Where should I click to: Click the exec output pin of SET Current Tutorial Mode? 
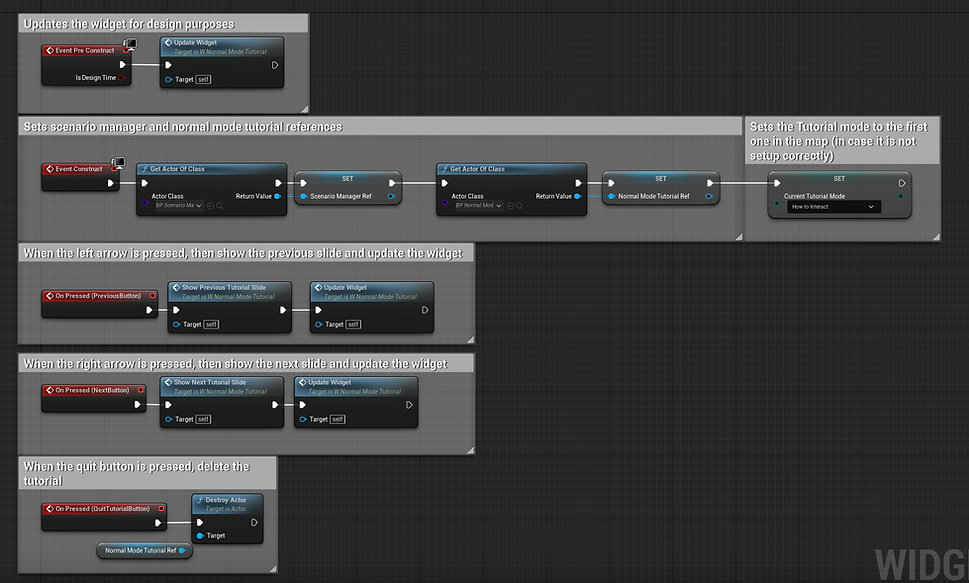902,183
